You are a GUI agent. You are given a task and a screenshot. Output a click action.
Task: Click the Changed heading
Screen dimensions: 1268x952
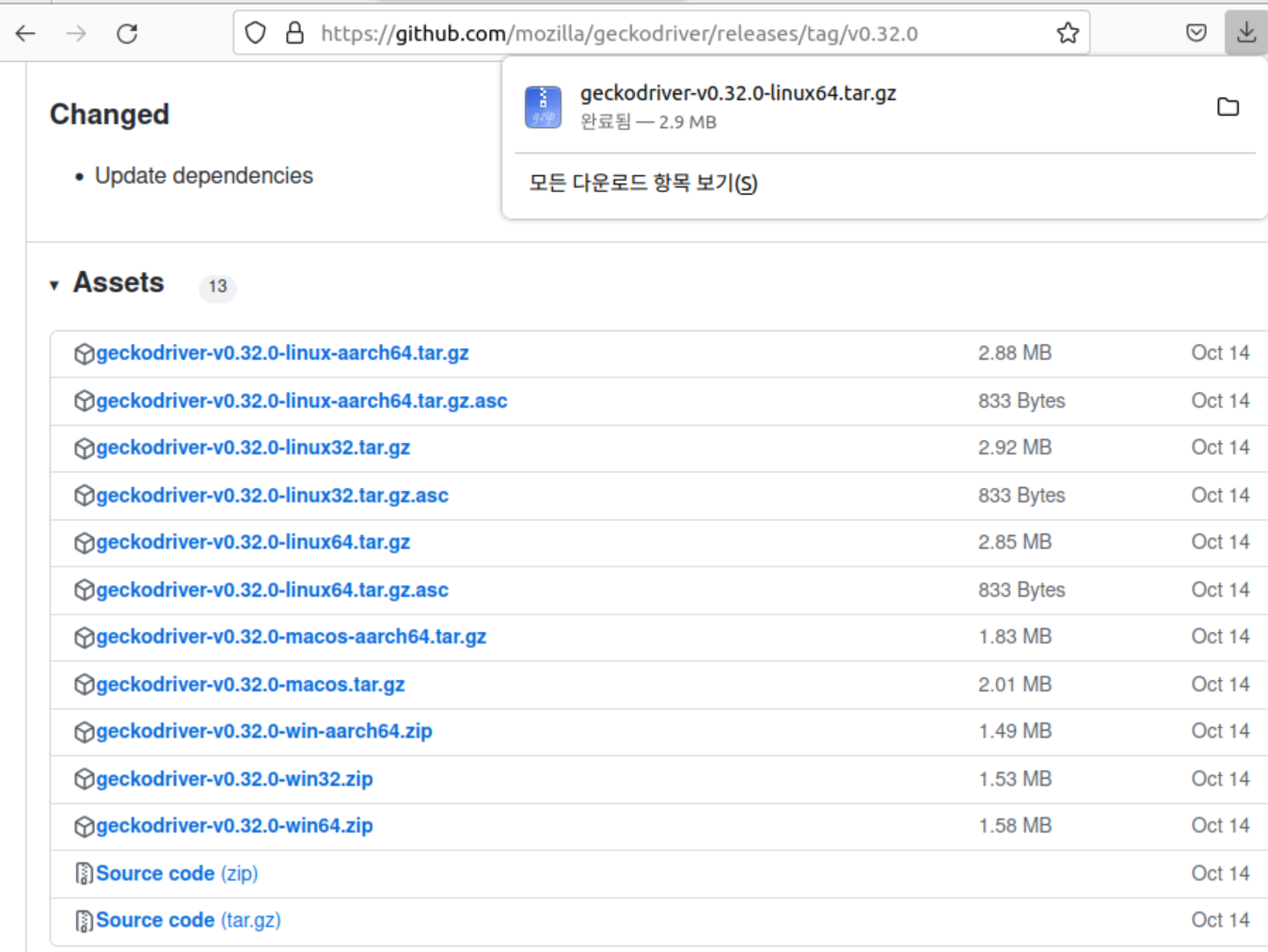(109, 114)
